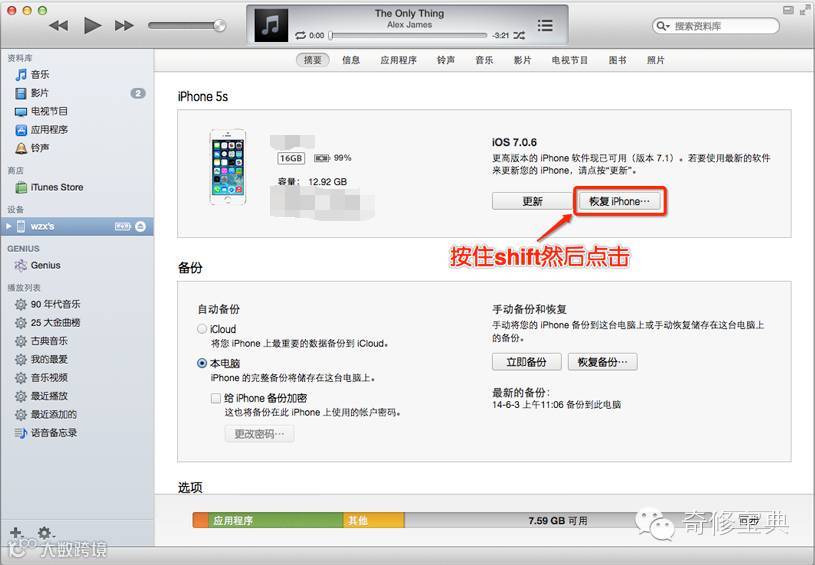Viewport: 815px width, 565px height.
Task: Click the iOS 7.0.6 version text
Action: click(x=515, y=142)
